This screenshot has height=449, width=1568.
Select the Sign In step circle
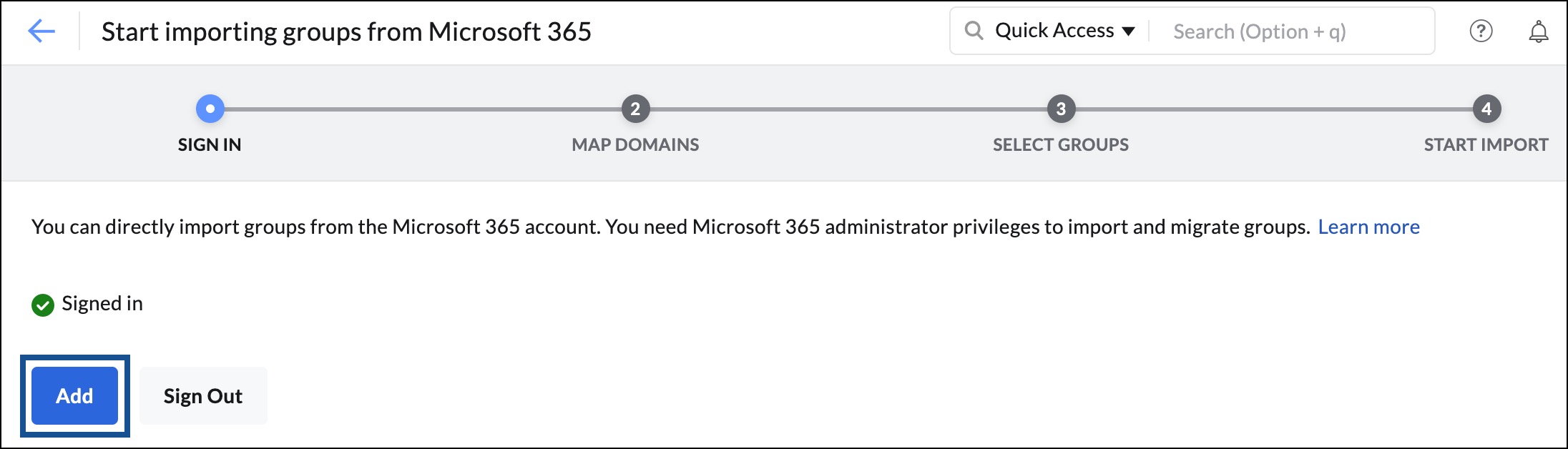tap(210, 109)
